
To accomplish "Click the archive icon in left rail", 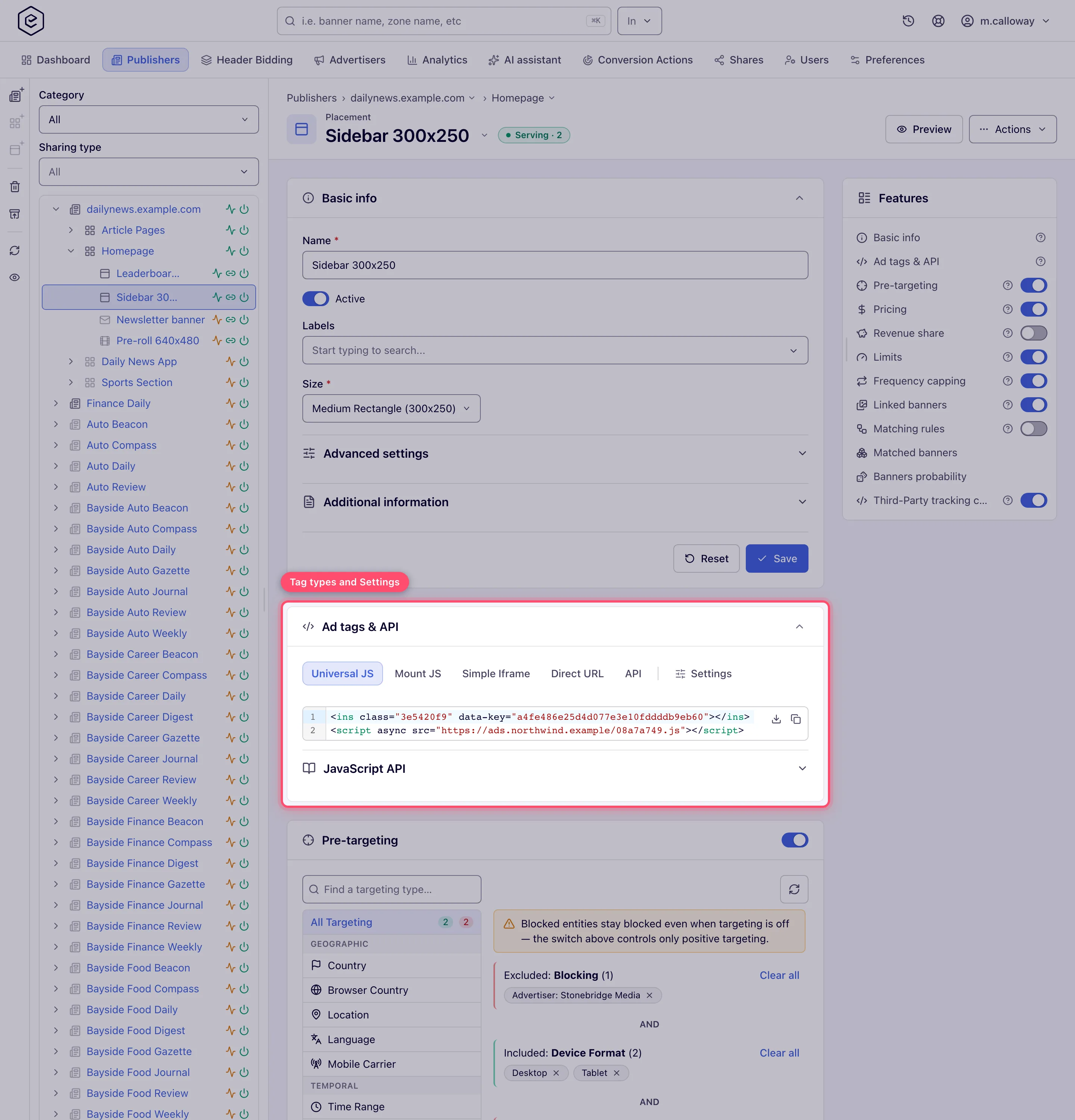I will click(15, 214).
